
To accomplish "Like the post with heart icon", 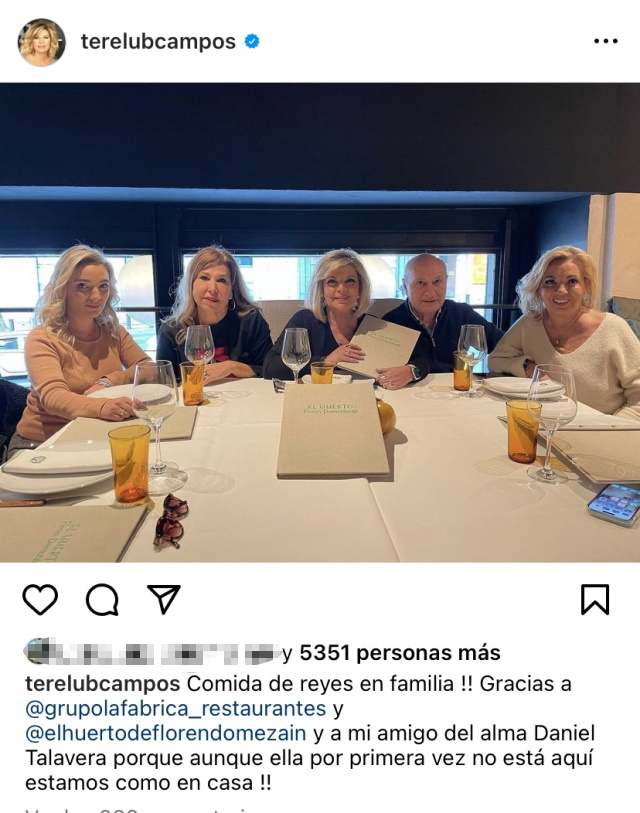I will pyautogui.click(x=40, y=599).
